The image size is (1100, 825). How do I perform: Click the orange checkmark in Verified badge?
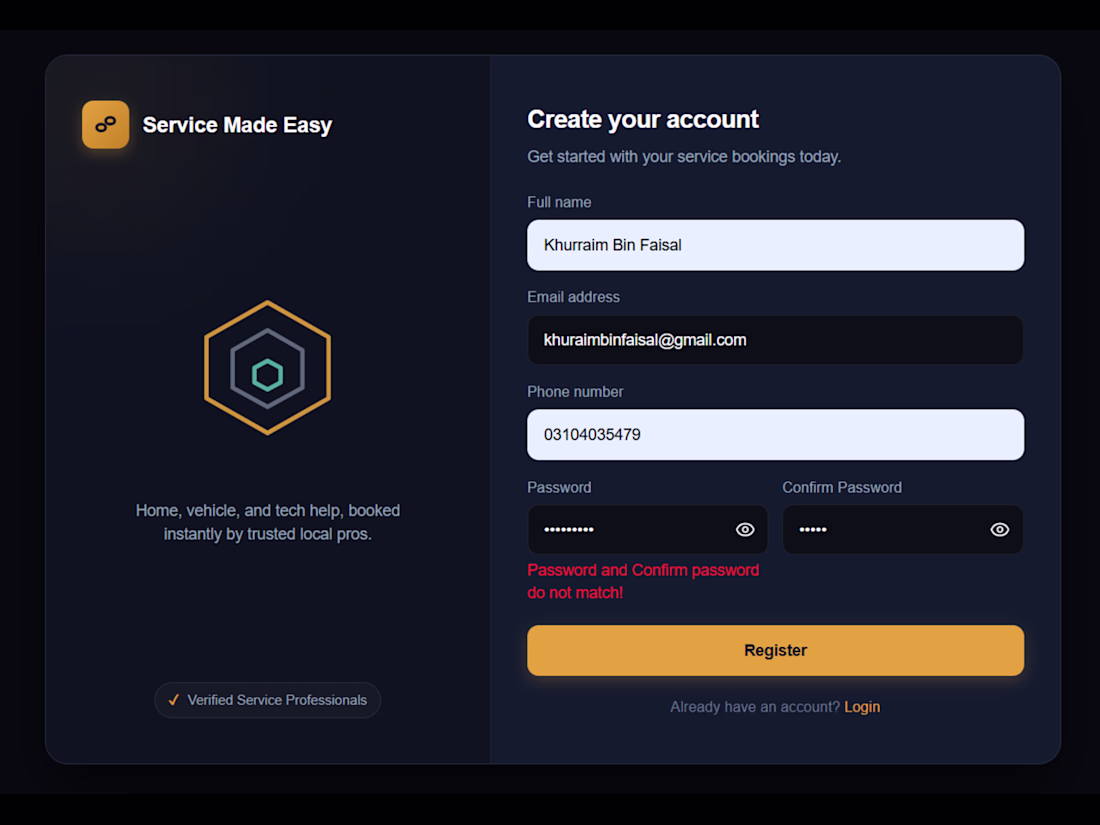[x=174, y=699]
